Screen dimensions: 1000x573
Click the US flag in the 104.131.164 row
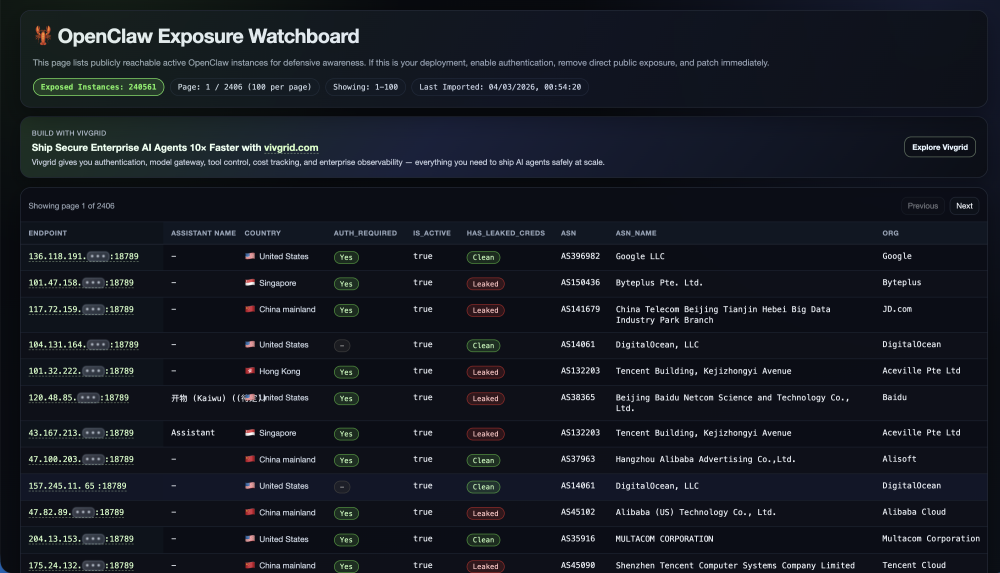[250, 344]
